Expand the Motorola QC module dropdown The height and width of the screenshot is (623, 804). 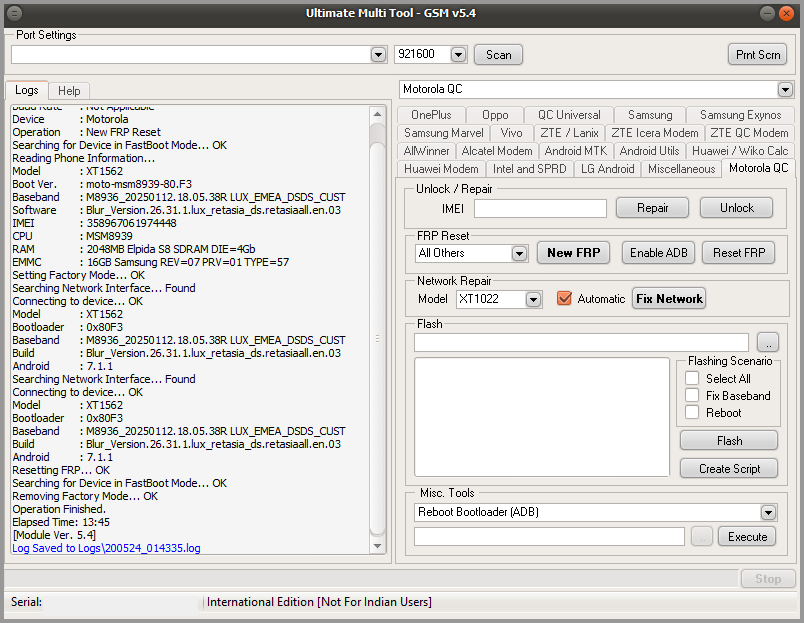[785, 89]
